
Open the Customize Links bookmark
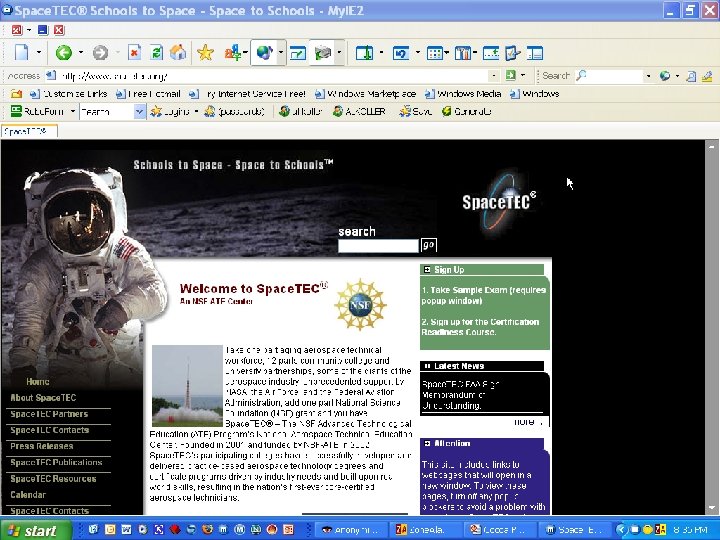(68, 94)
